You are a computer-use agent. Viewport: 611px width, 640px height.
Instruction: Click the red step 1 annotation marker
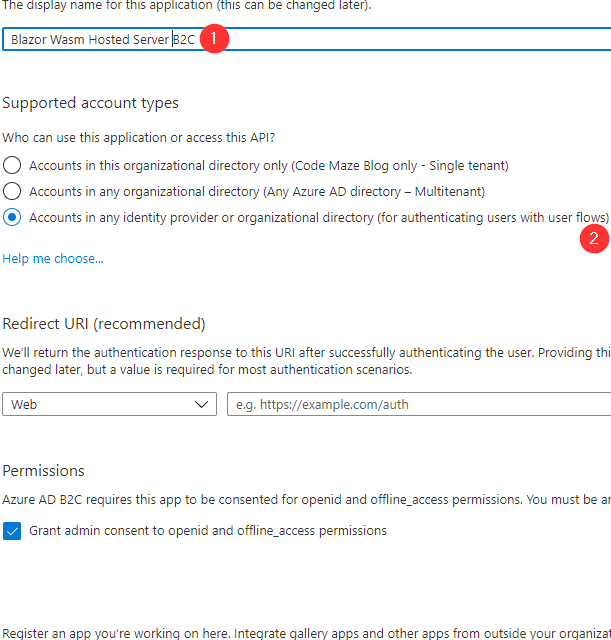[215, 39]
